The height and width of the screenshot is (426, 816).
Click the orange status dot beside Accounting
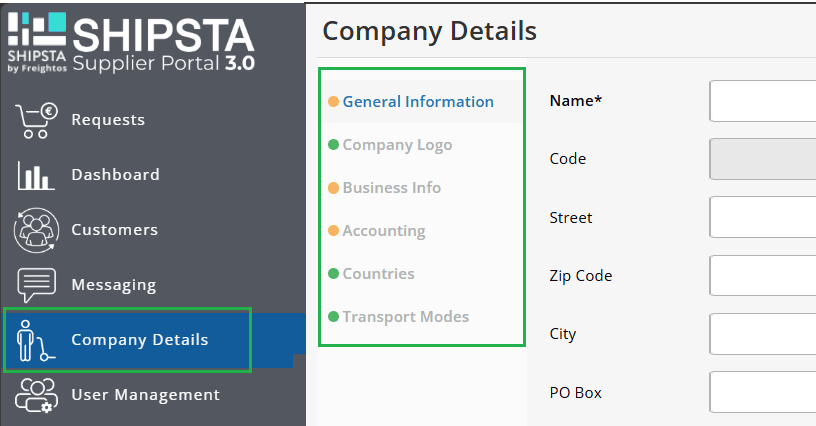point(334,230)
